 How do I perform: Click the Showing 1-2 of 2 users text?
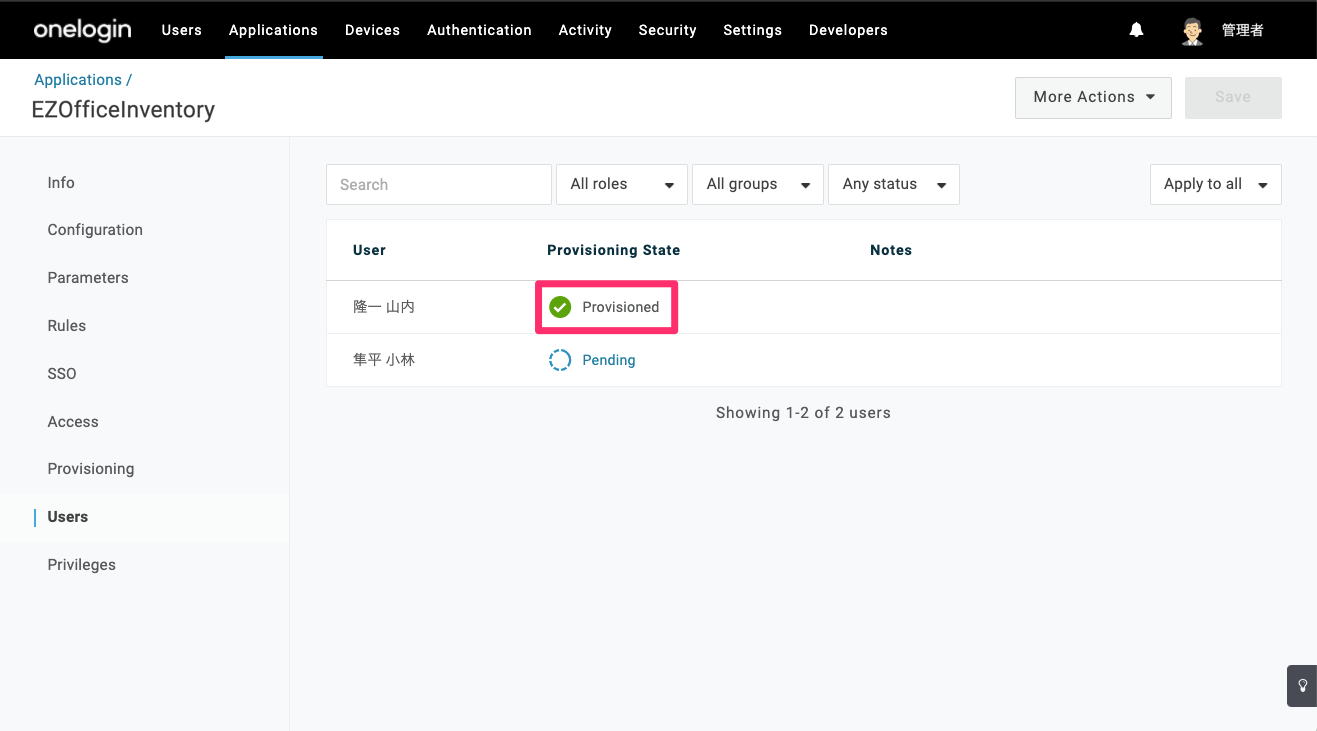(803, 413)
